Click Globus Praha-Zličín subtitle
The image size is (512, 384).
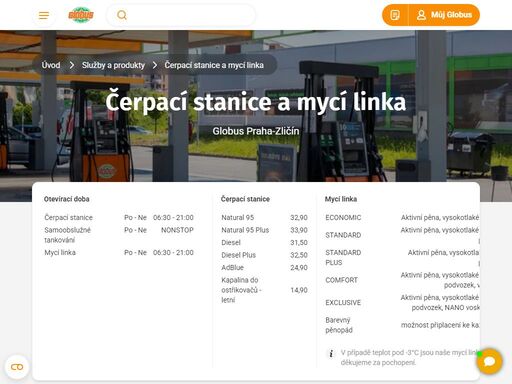point(256,131)
